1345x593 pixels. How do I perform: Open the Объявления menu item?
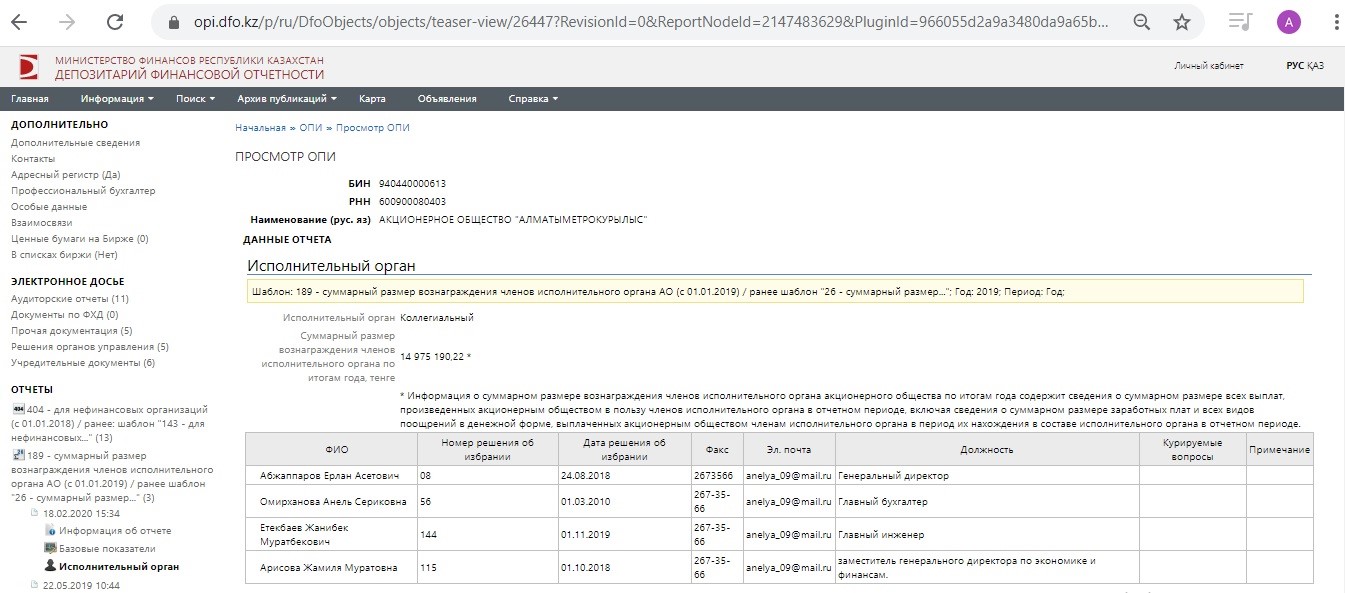[447, 99]
